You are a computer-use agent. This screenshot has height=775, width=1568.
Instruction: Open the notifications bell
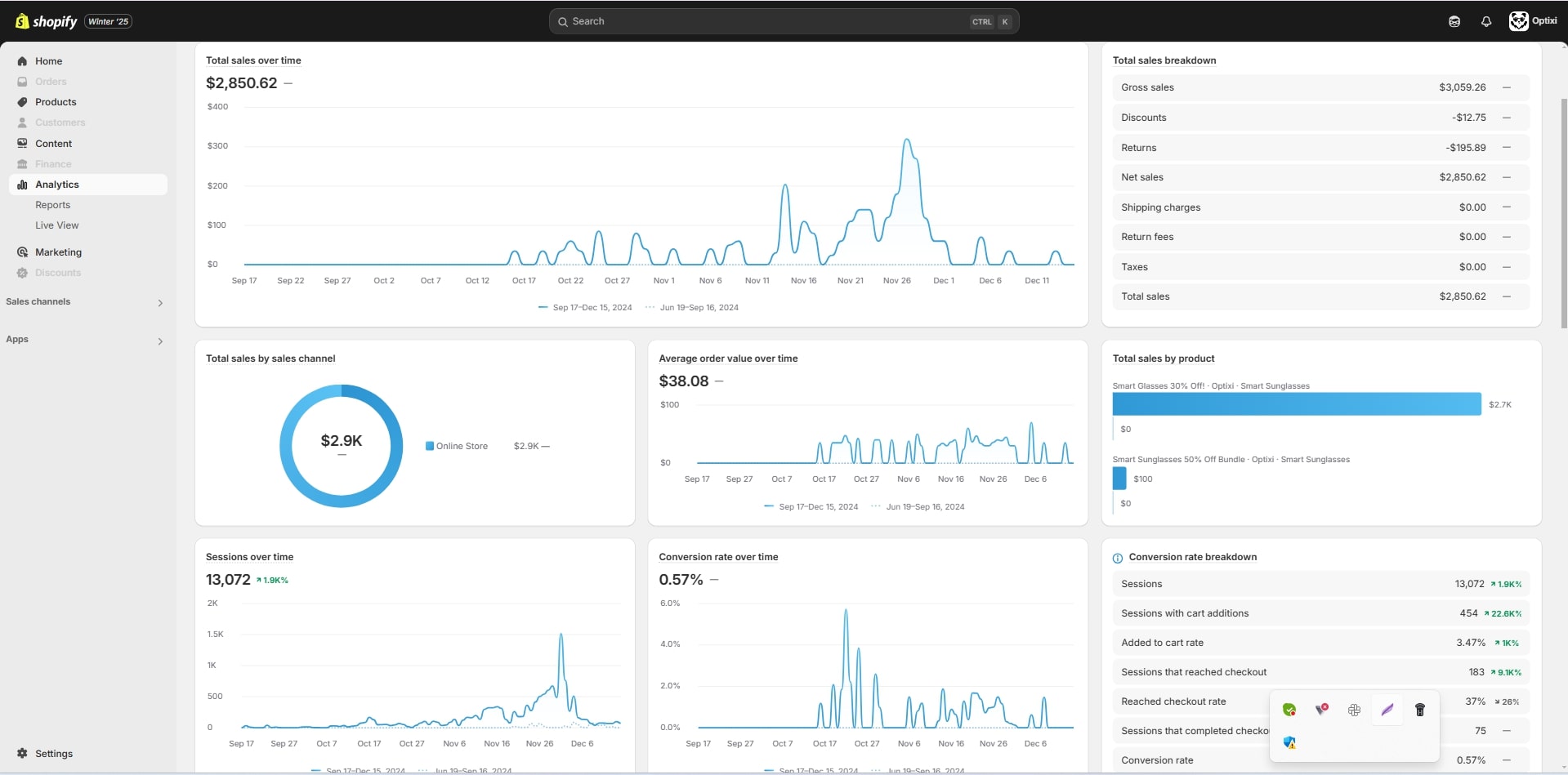(1485, 21)
